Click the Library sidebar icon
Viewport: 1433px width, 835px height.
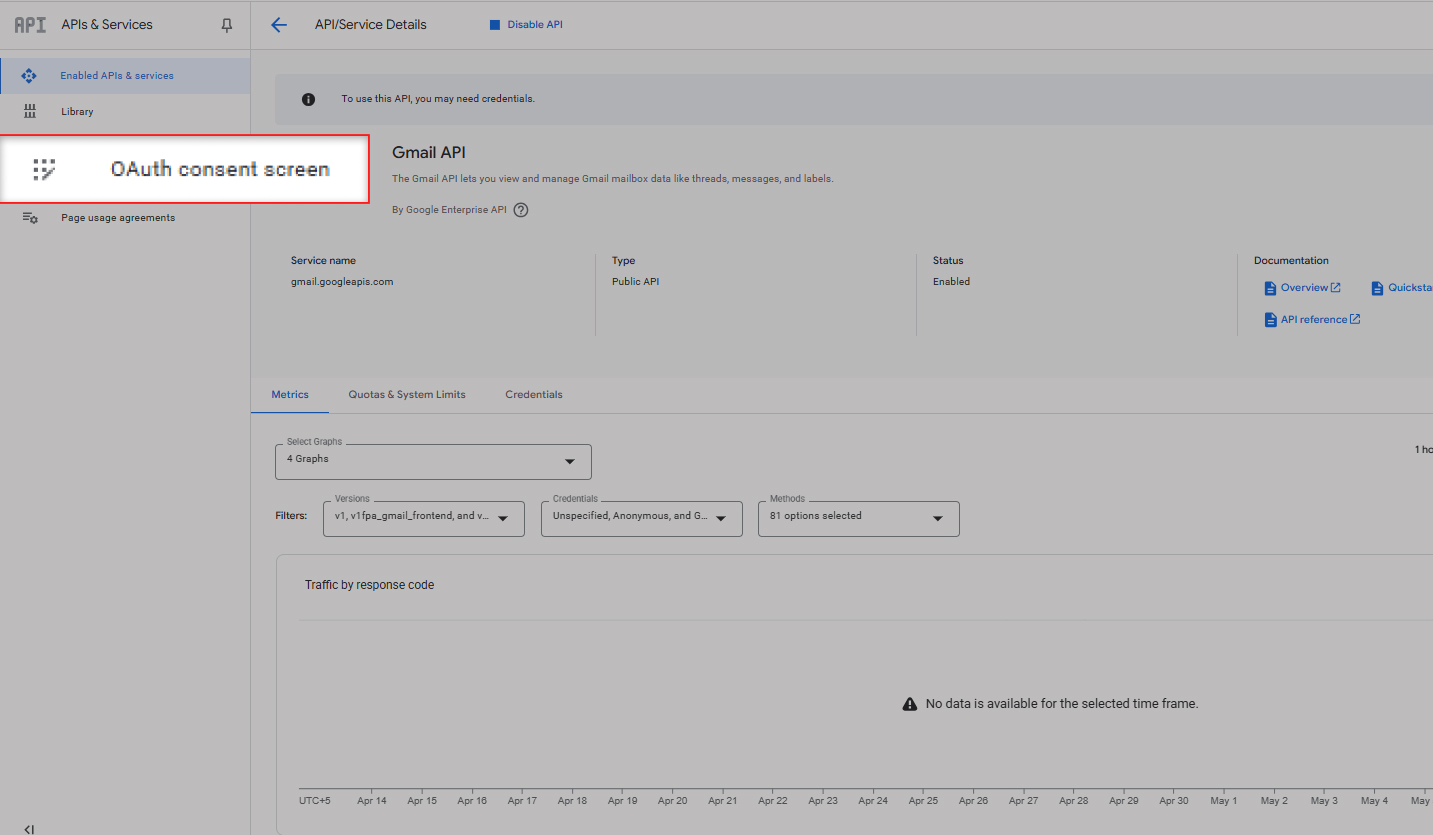click(x=30, y=111)
